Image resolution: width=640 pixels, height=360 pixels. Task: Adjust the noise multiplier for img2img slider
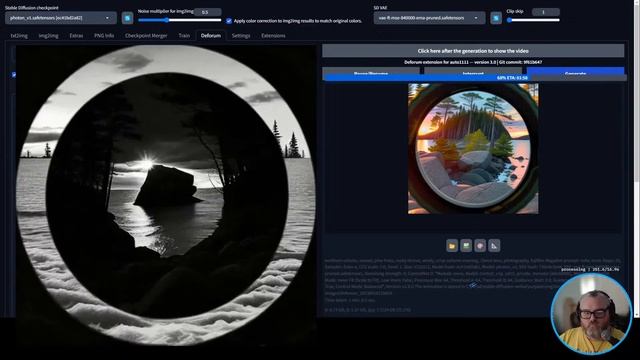(180, 20)
